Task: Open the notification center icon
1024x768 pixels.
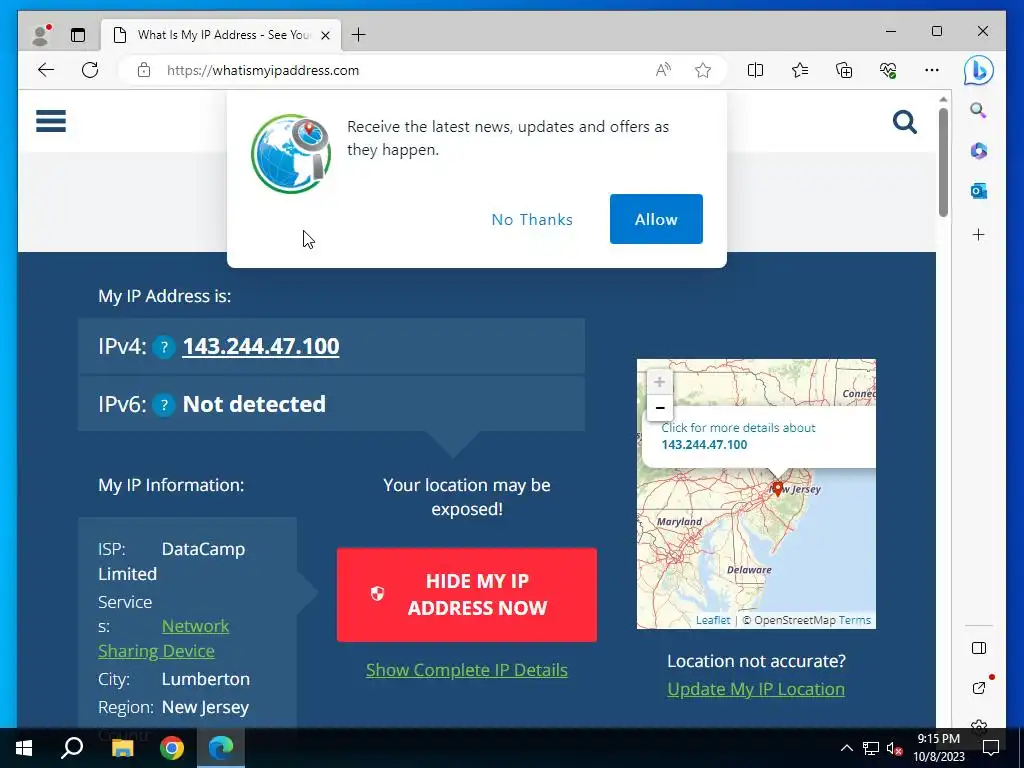Action: tap(991, 748)
